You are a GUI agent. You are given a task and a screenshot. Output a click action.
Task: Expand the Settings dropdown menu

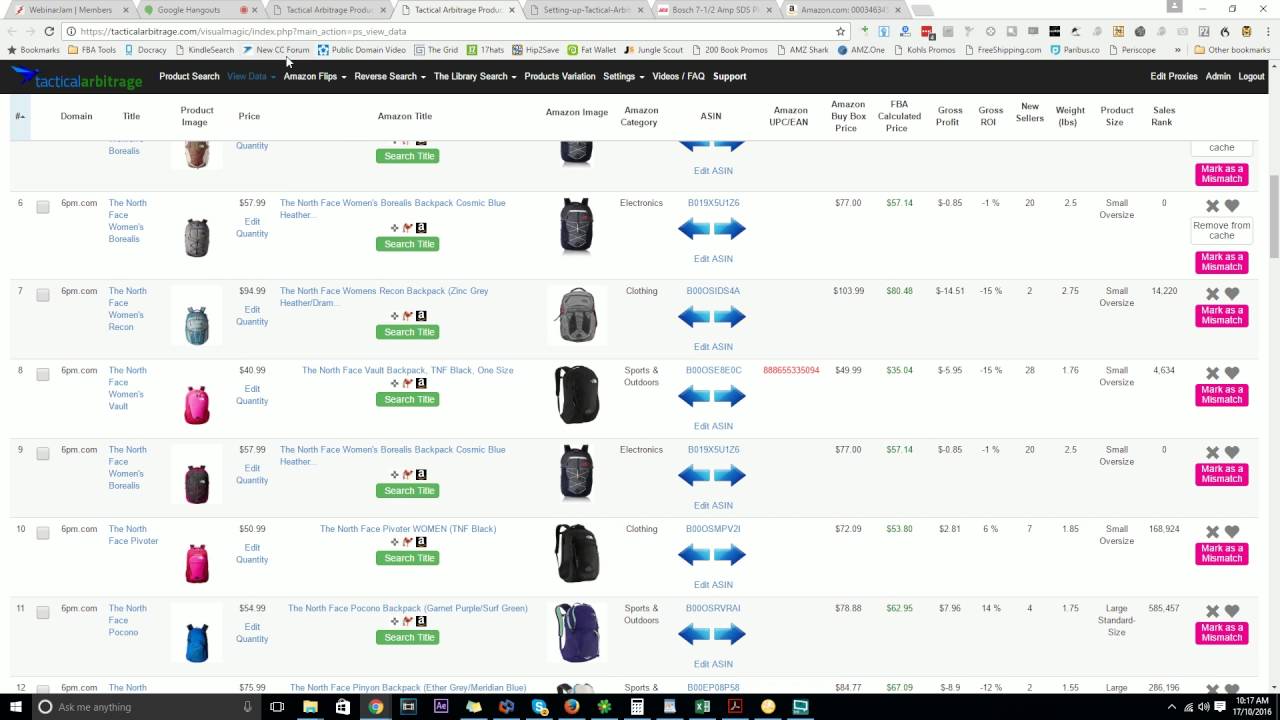tap(623, 76)
